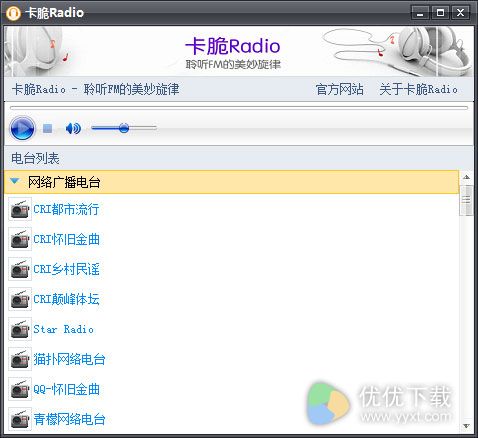
Task: Click the radio icon beside QQ-怀旧金曲
Action: tap(20, 389)
